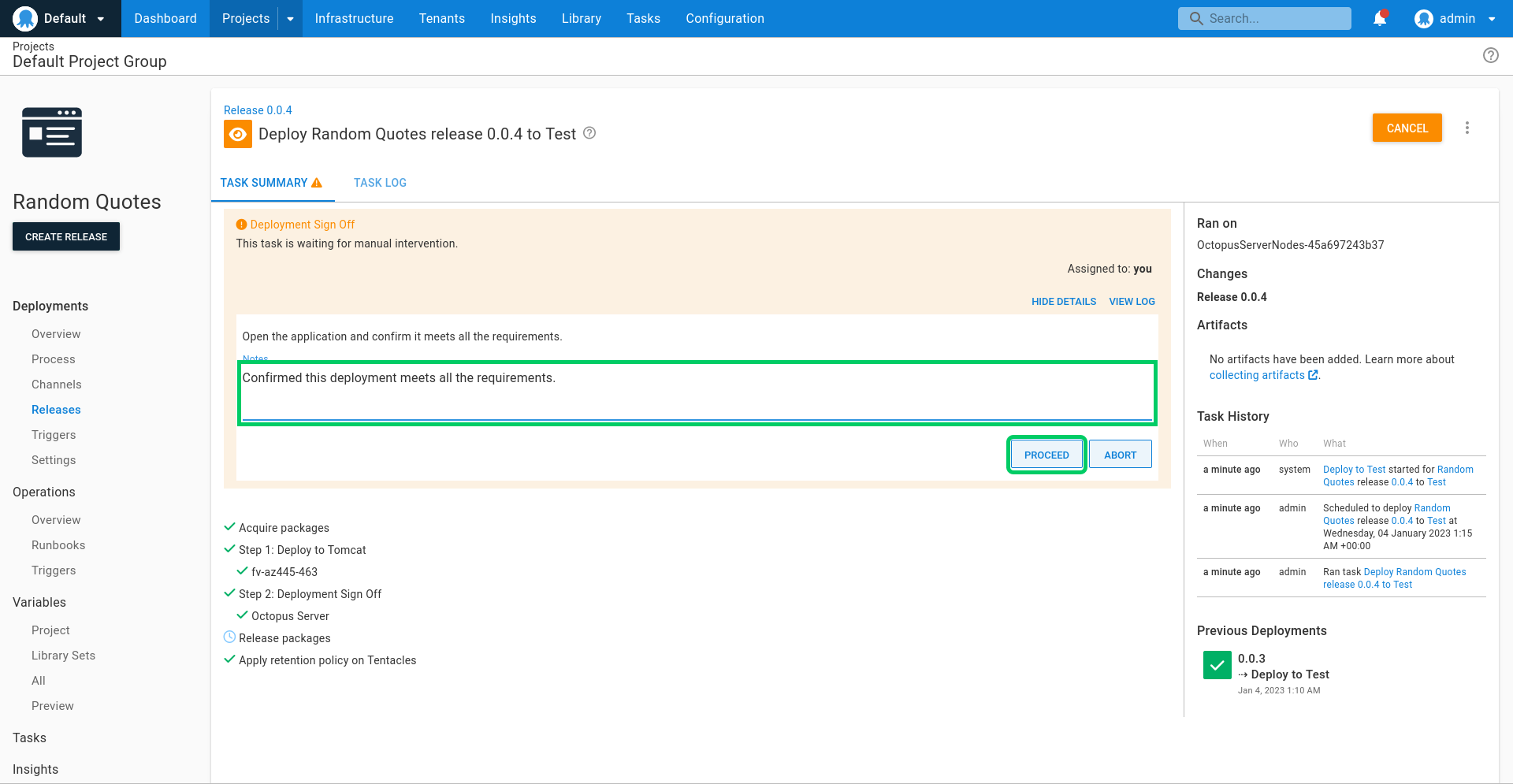Open Deploy to Test link in Task History
This screenshot has height=784, width=1513.
(x=1354, y=470)
